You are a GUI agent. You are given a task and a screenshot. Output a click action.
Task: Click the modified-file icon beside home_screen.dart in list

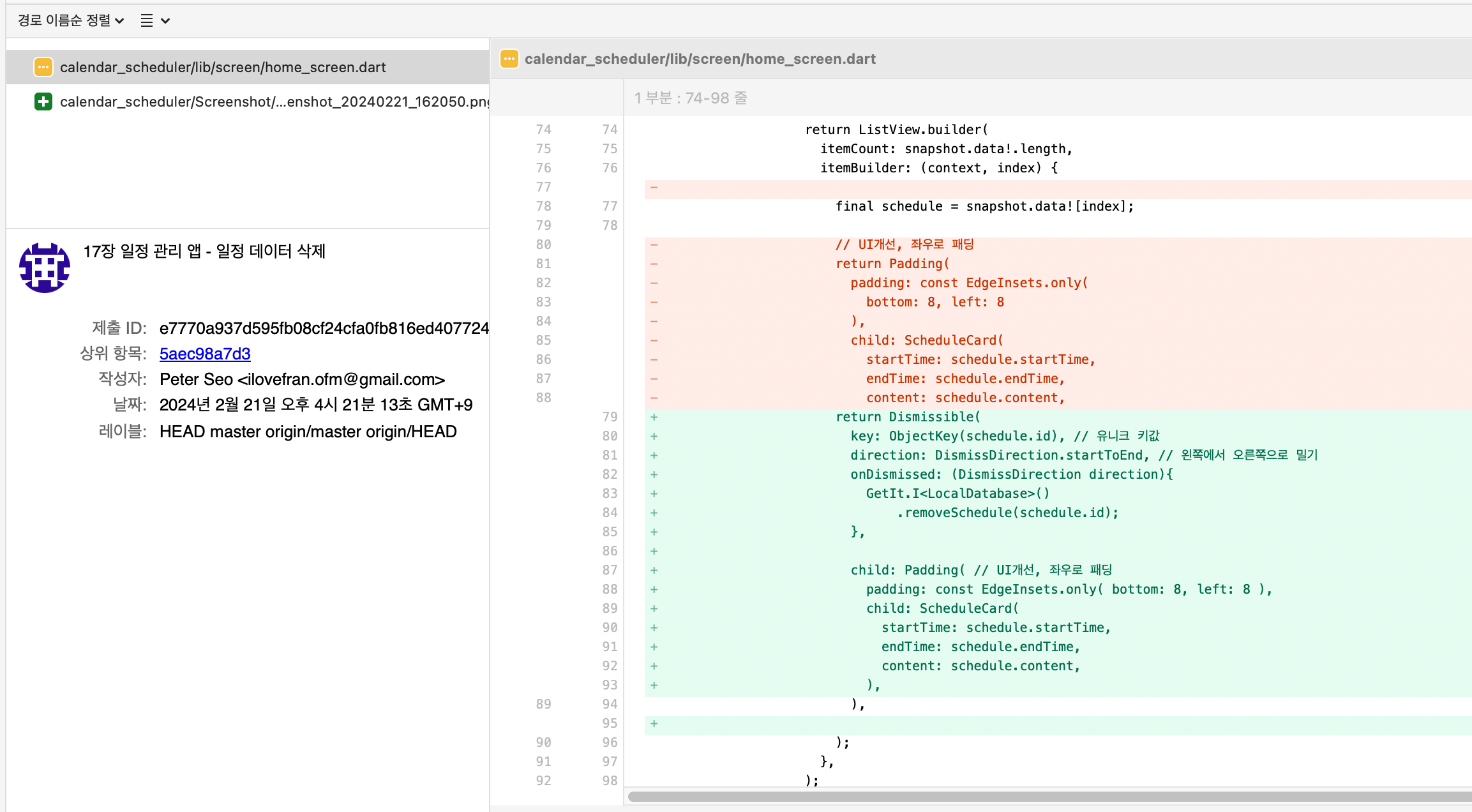point(43,67)
